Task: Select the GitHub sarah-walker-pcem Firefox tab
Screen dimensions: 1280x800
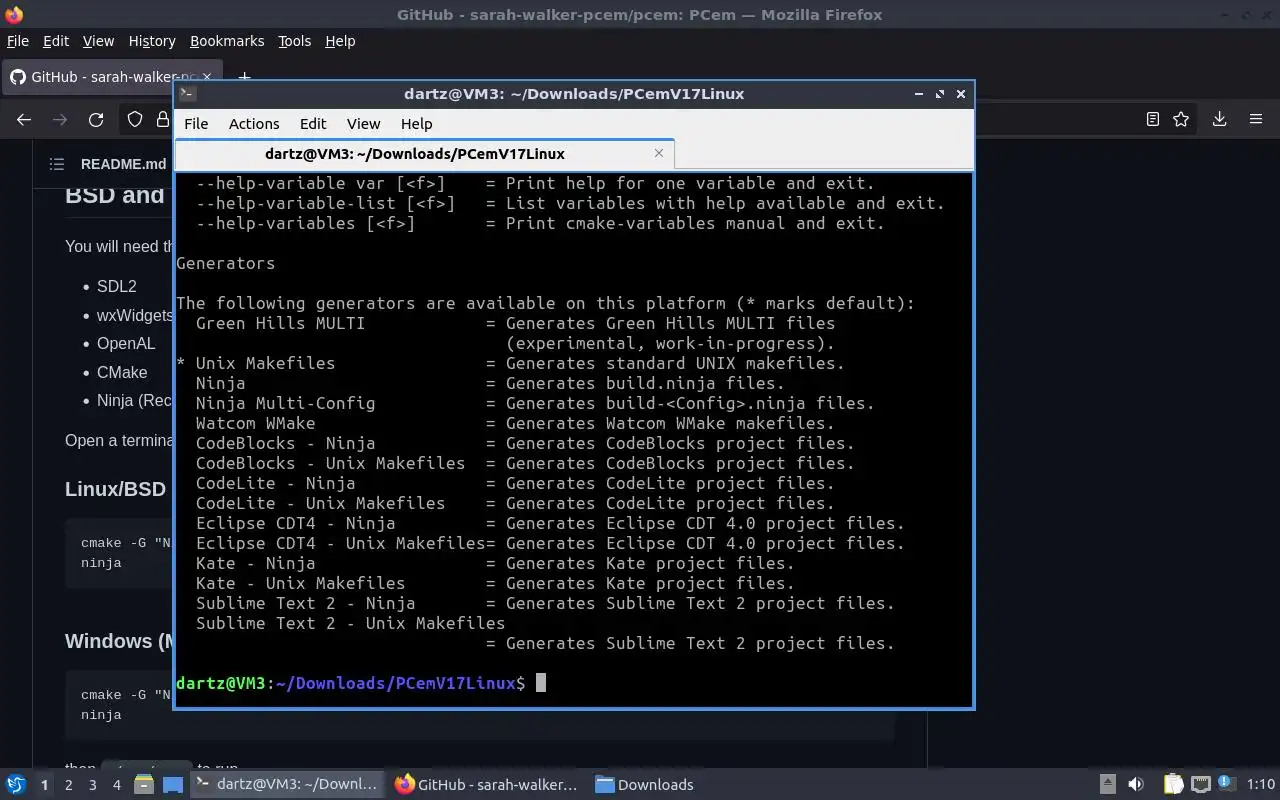Action: 110,77
